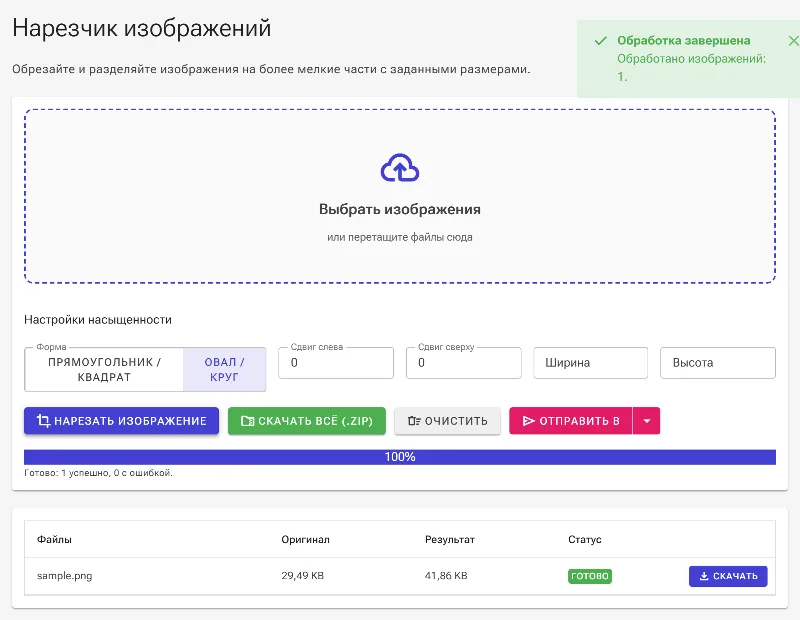Download all results as a ZIP archive
The height and width of the screenshot is (620, 800).
coord(307,420)
